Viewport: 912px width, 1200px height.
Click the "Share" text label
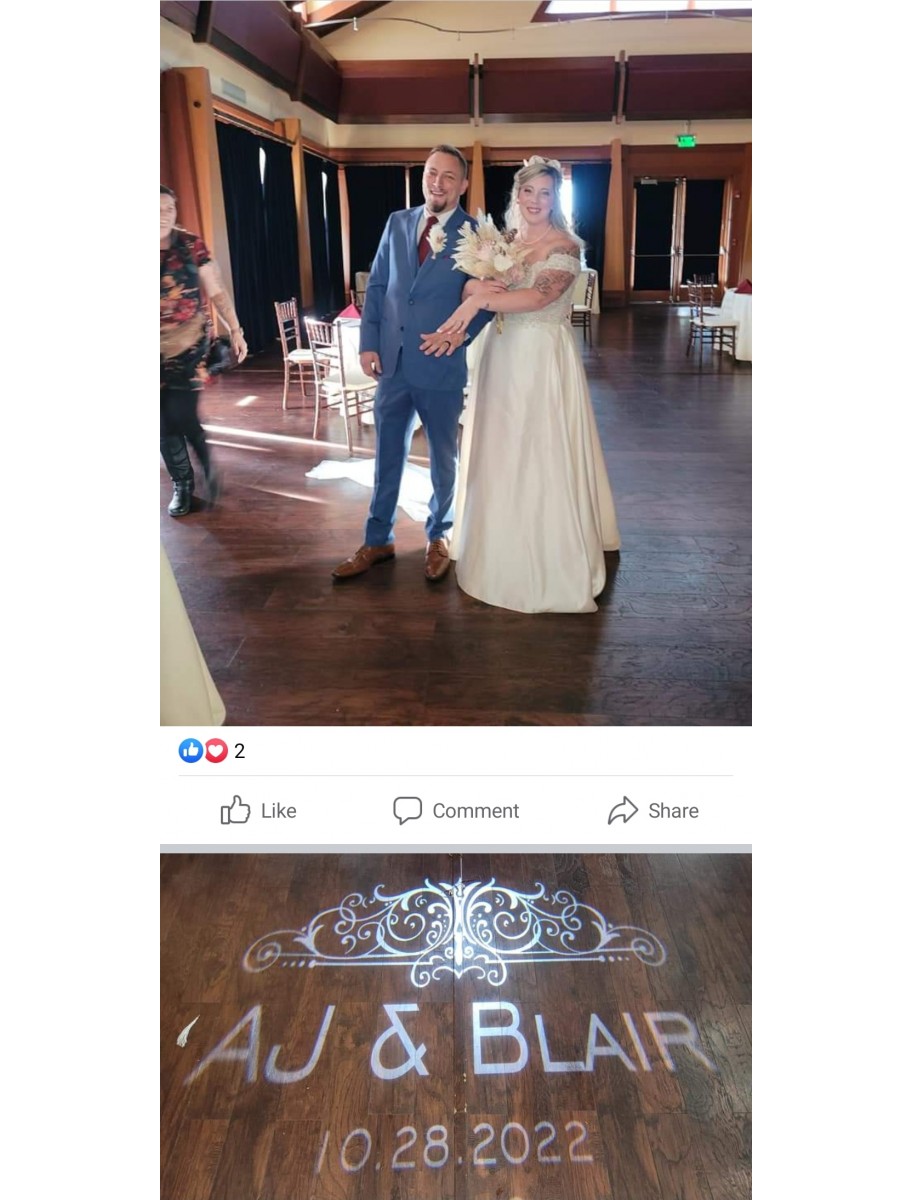(x=673, y=811)
